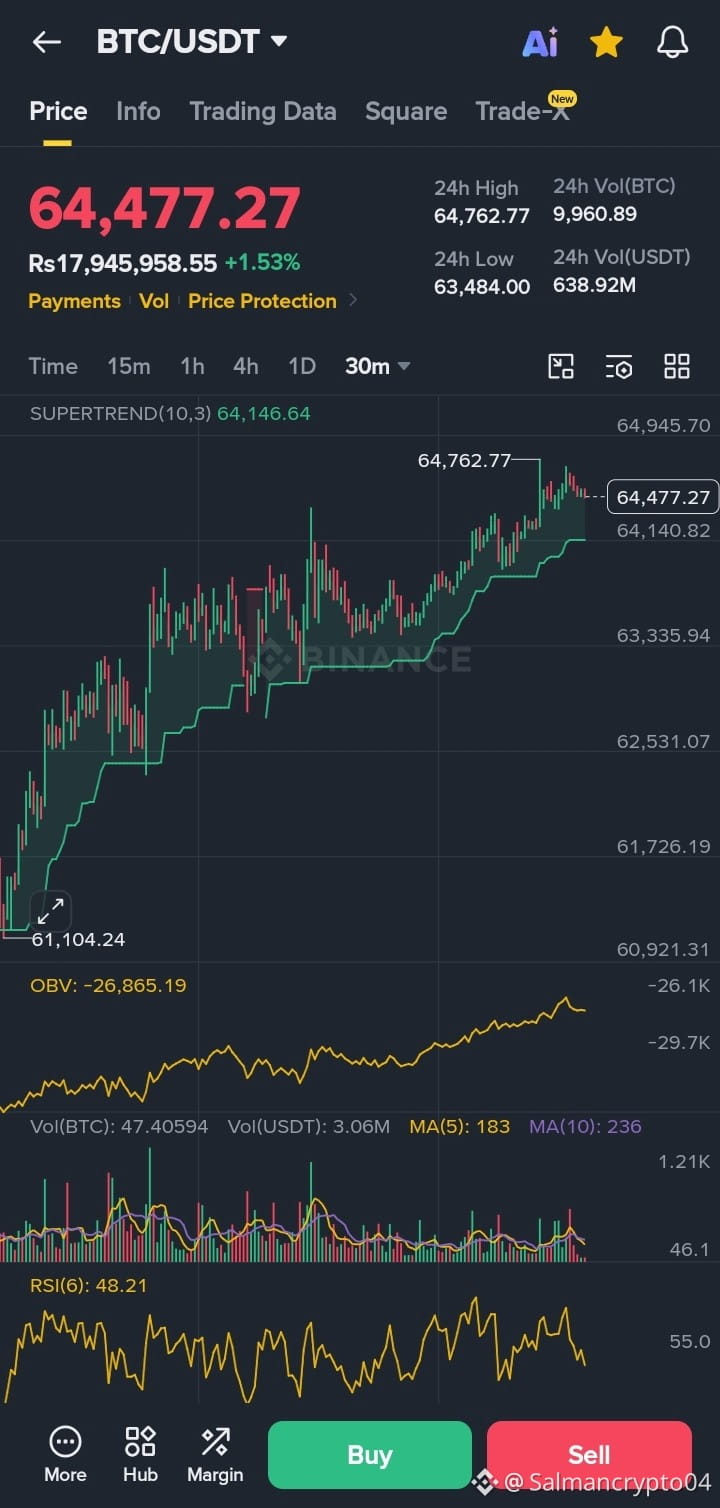The image size is (720, 1508).
Task: Expand the BTC/USDT pair selector
Action: point(192,42)
